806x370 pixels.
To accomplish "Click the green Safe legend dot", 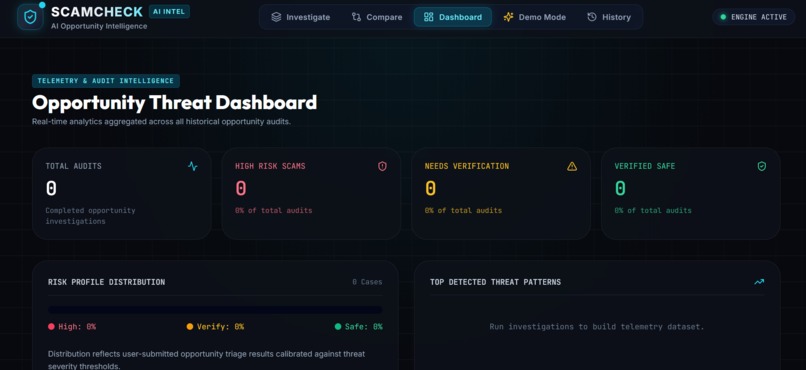I will click(338, 326).
